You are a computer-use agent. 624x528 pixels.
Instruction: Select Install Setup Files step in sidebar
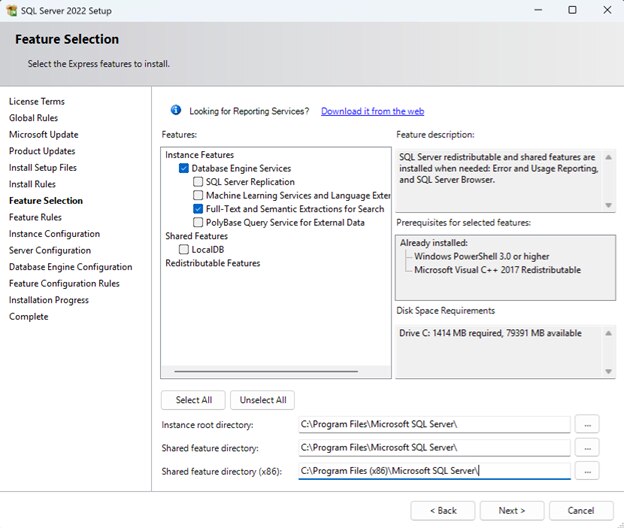(43, 168)
